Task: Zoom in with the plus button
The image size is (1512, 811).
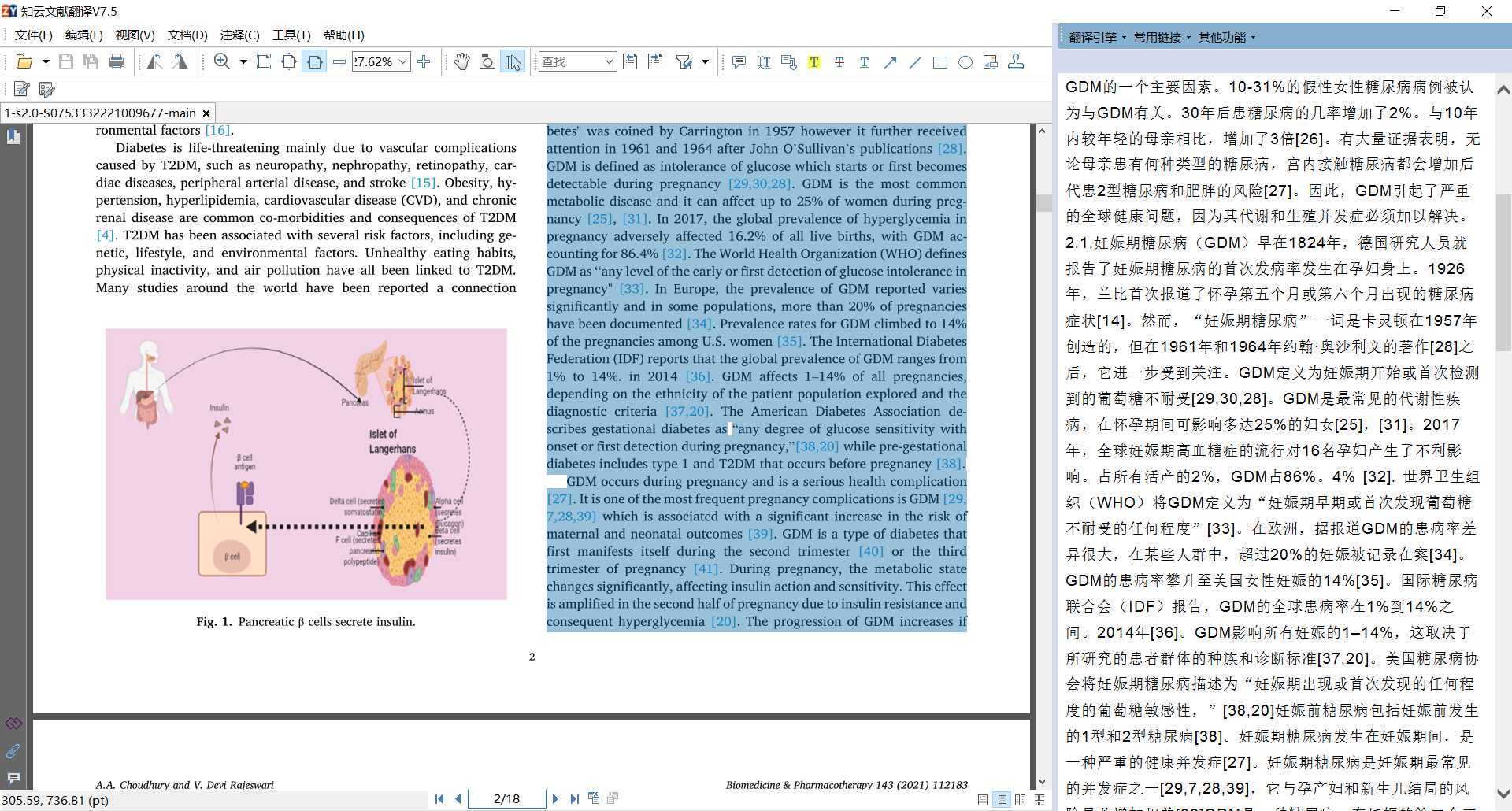Action: pyautogui.click(x=424, y=62)
